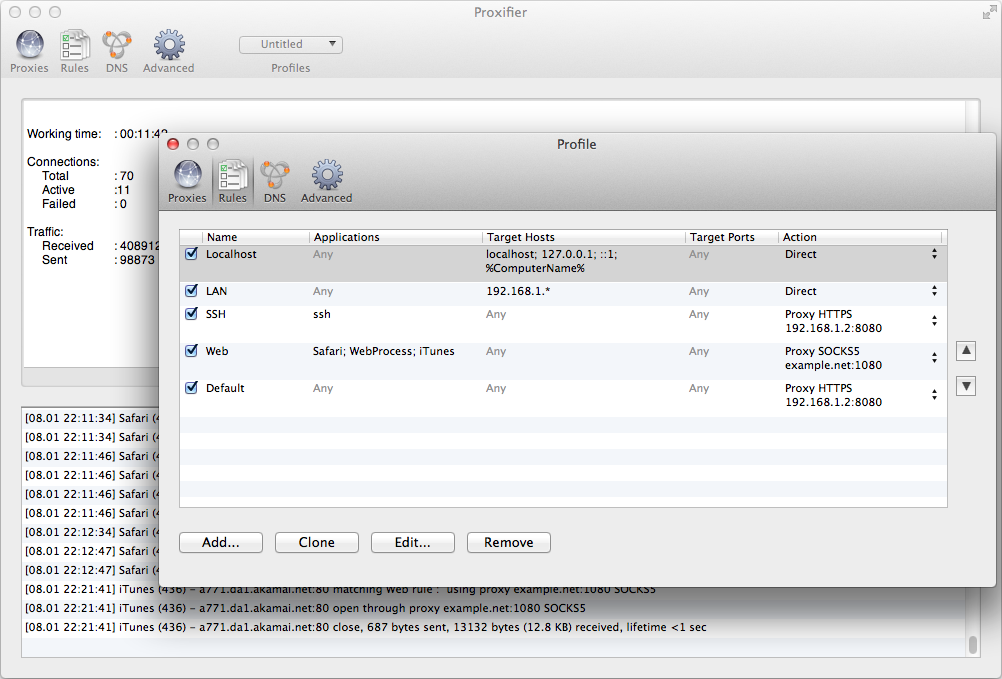Open Advanced in main Proxifier toolbar
1002x679 pixels.
pyautogui.click(x=168, y=51)
